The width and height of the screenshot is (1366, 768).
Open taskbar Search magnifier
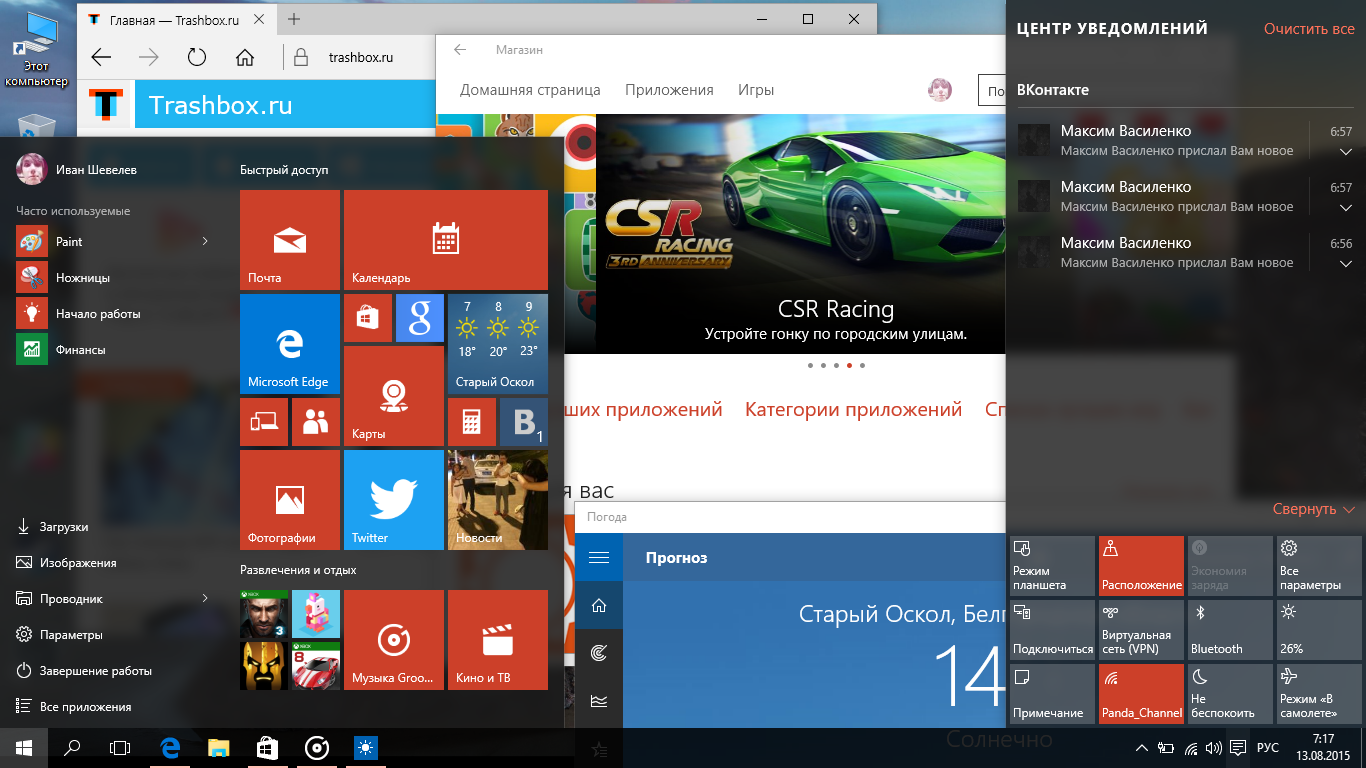coord(72,747)
